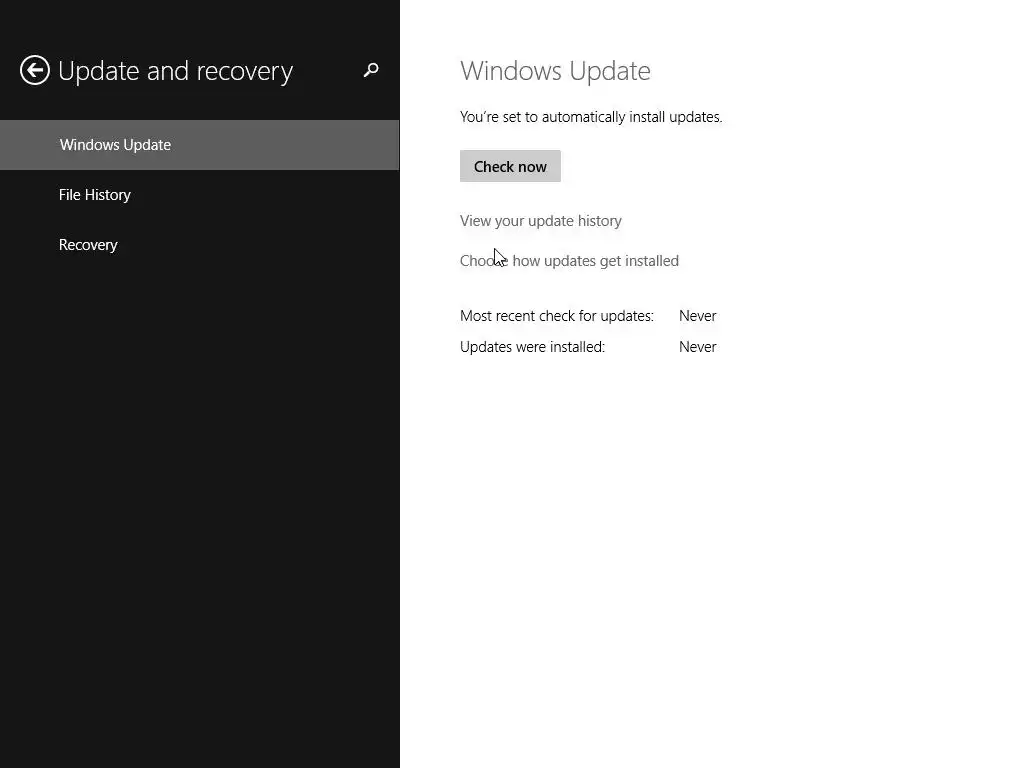This screenshot has width=1024, height=768.
Task: Click 'Never' beside most recent check
Action: (x=697, y=316)
